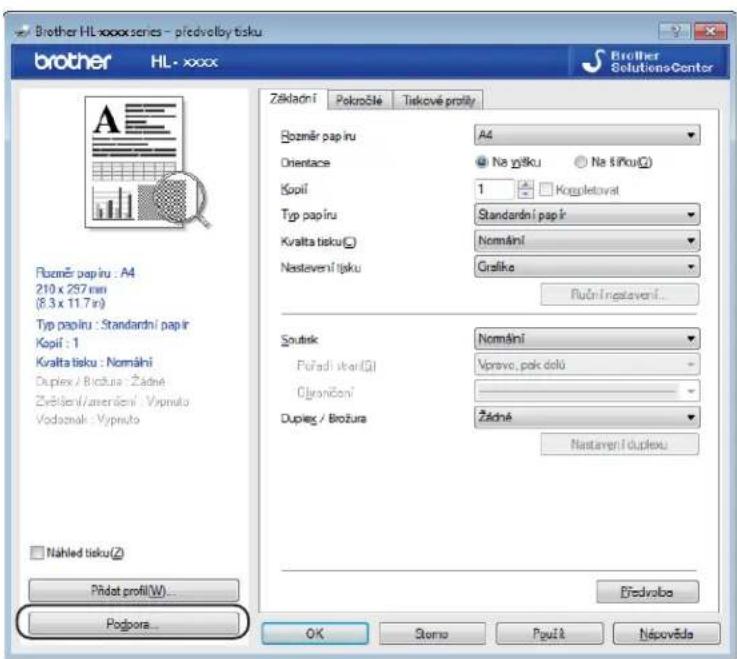Open the Typ papíru dropdown

587,215
